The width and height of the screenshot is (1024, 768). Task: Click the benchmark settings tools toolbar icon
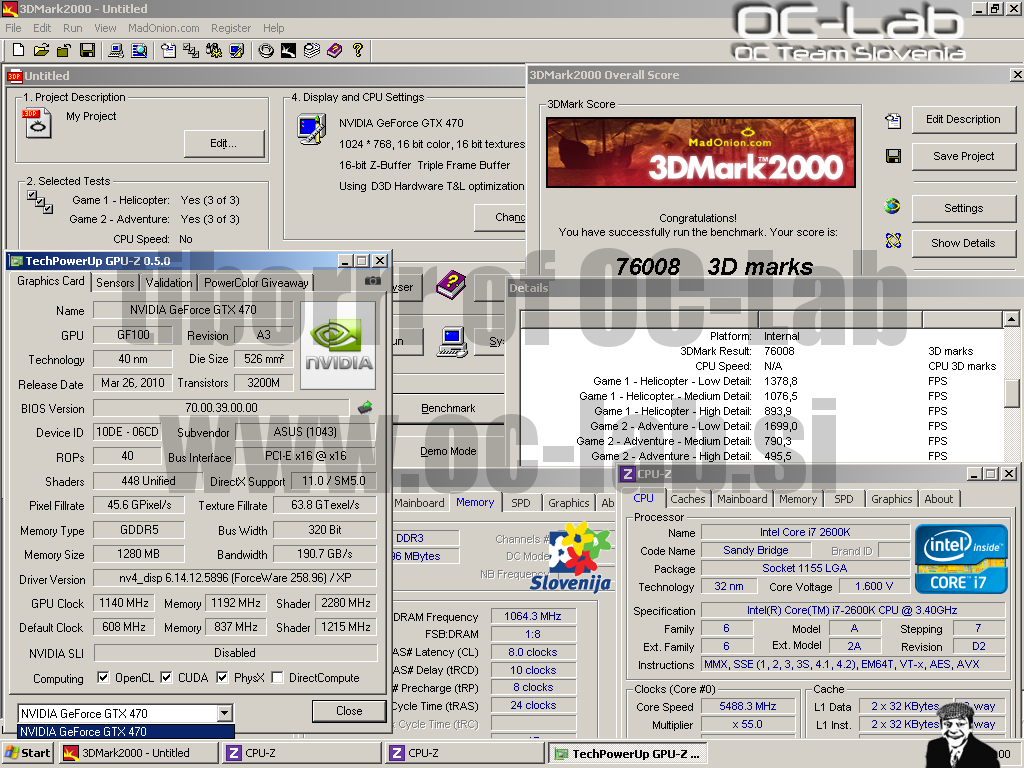click(214, 50)
